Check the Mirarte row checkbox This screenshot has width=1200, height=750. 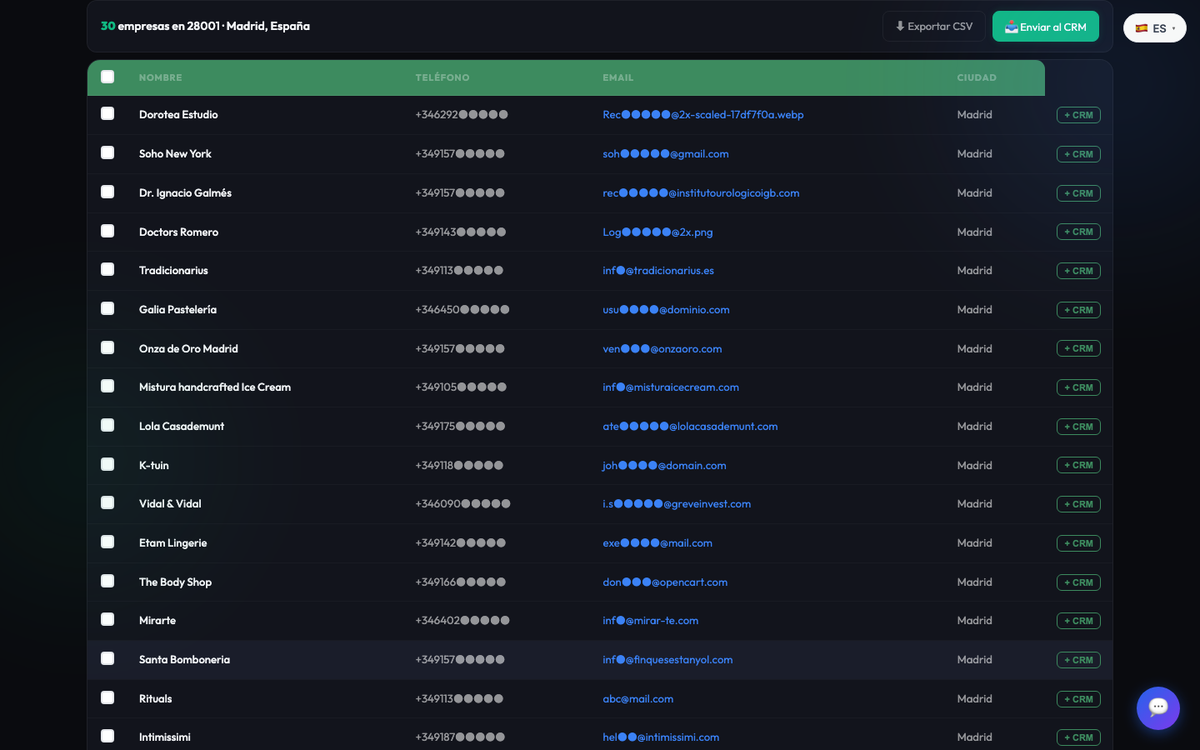point(108,620)
